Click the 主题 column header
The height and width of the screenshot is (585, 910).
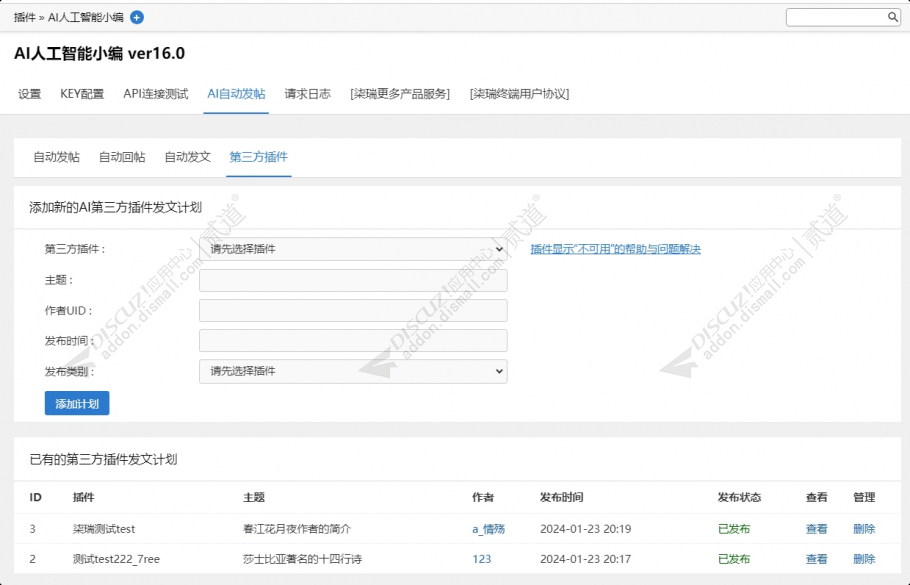coord(254,497)
